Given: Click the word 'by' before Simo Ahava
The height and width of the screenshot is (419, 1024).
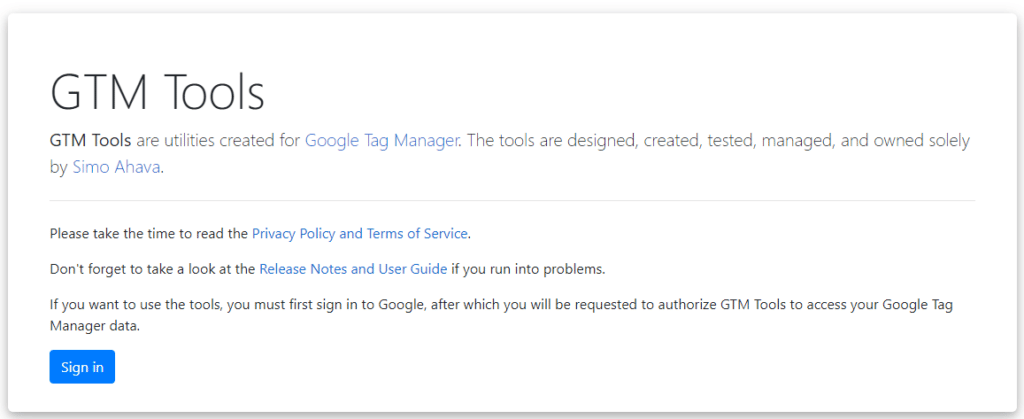Looking at the screenshot, I should 59,167.
